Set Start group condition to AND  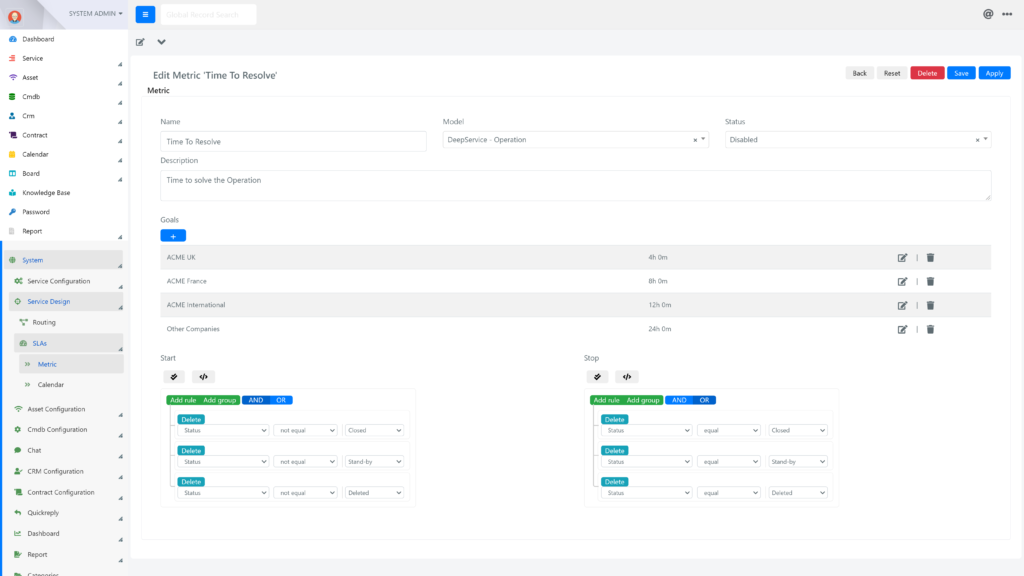click(x=255, y=400)
